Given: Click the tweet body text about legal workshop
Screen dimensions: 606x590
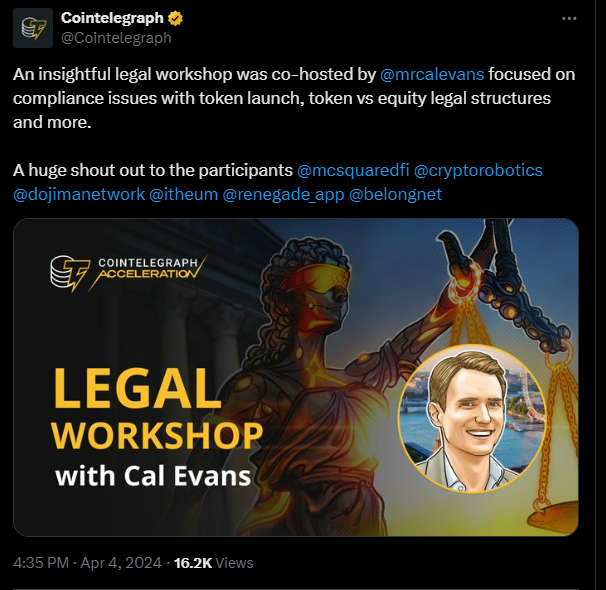Looking at the screenshot, I should click(294, 98).
